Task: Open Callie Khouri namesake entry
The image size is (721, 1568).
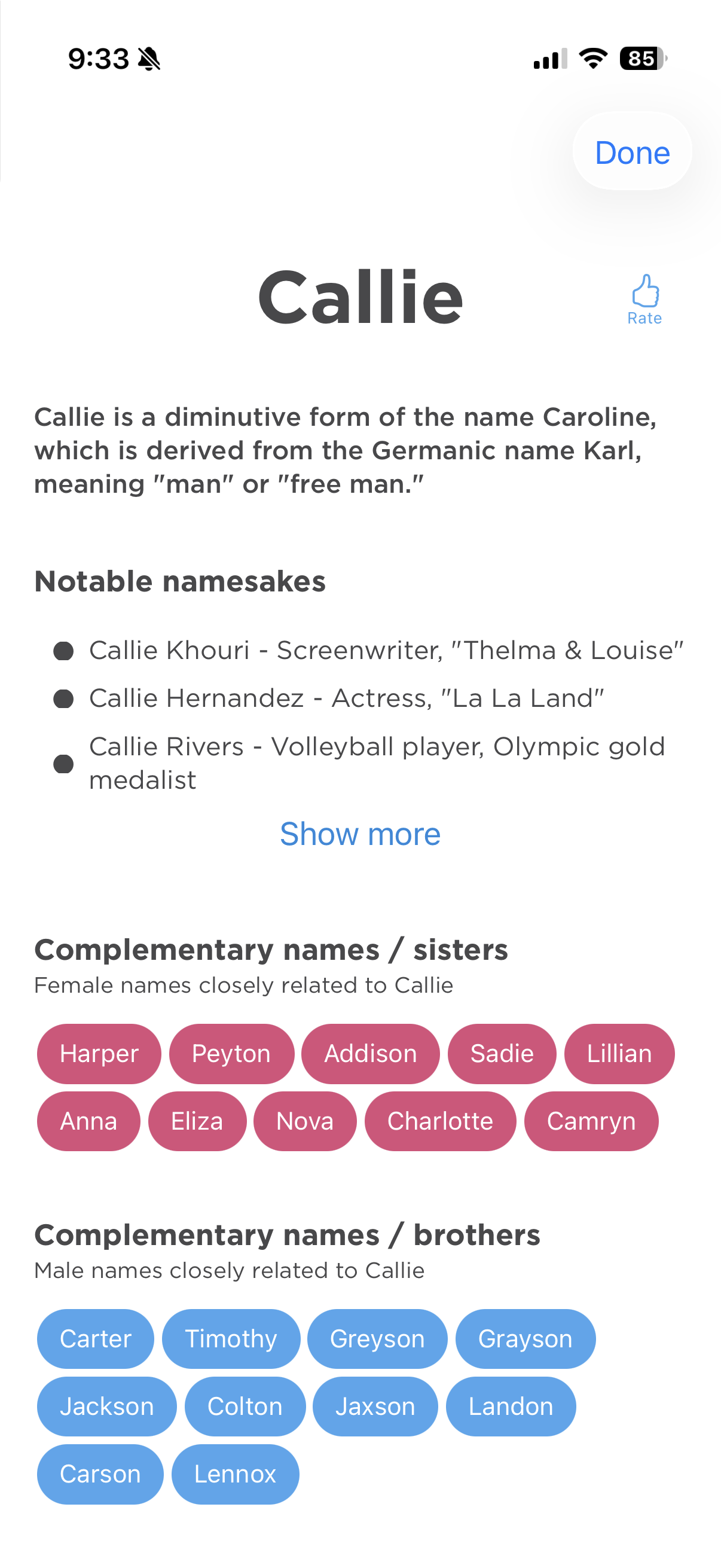Action: (x=387, y=649)
